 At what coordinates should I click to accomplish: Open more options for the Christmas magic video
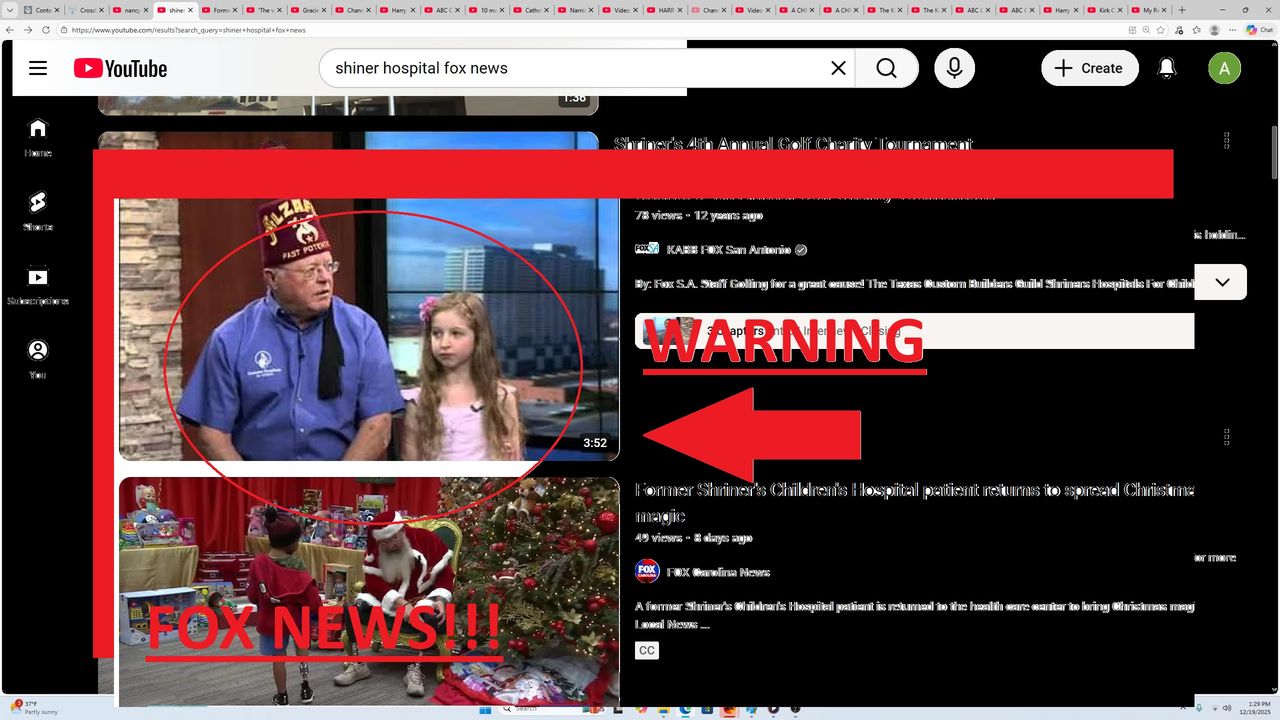tap(1227, 437)
